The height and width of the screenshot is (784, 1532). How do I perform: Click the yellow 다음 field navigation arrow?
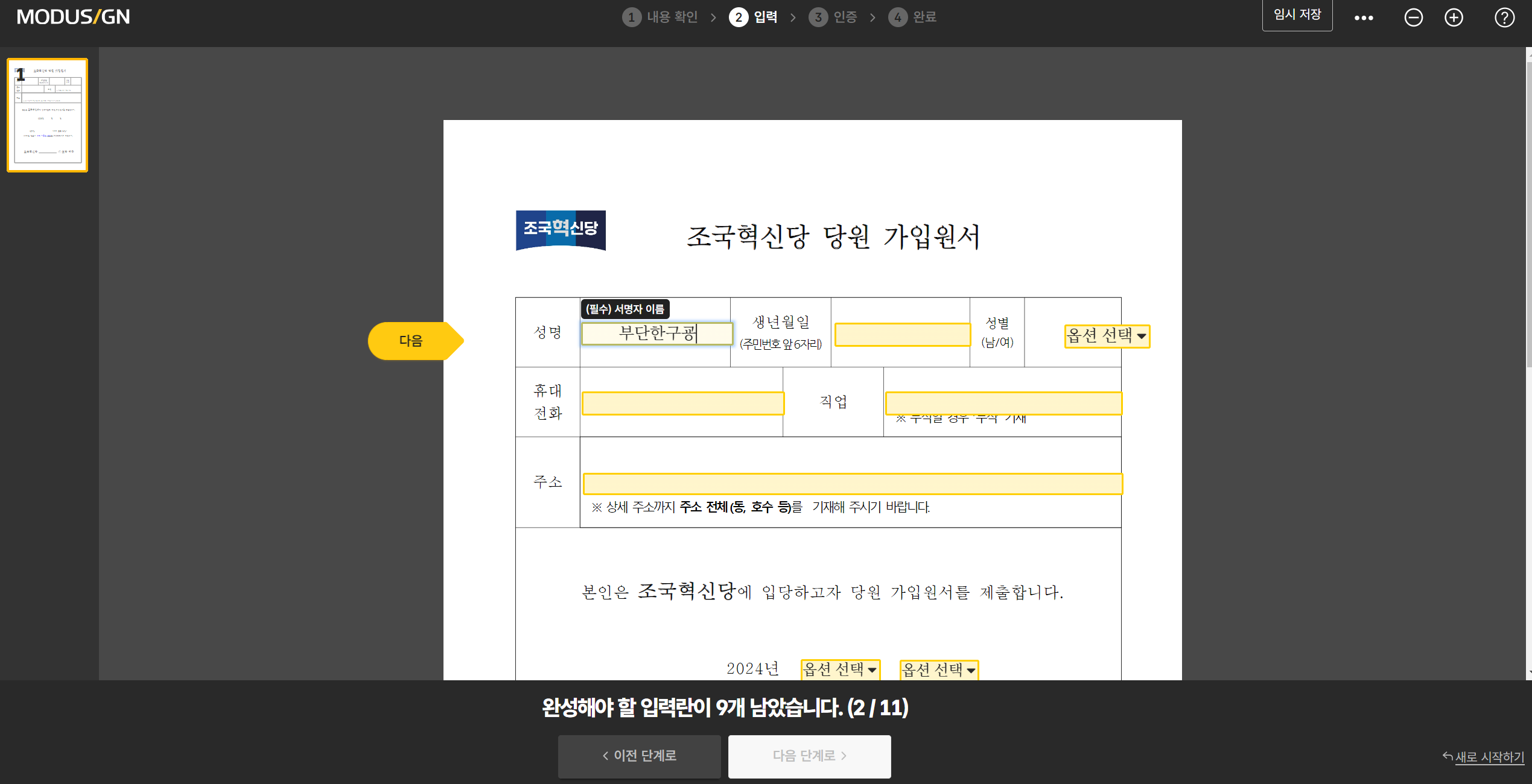point(415,341)
